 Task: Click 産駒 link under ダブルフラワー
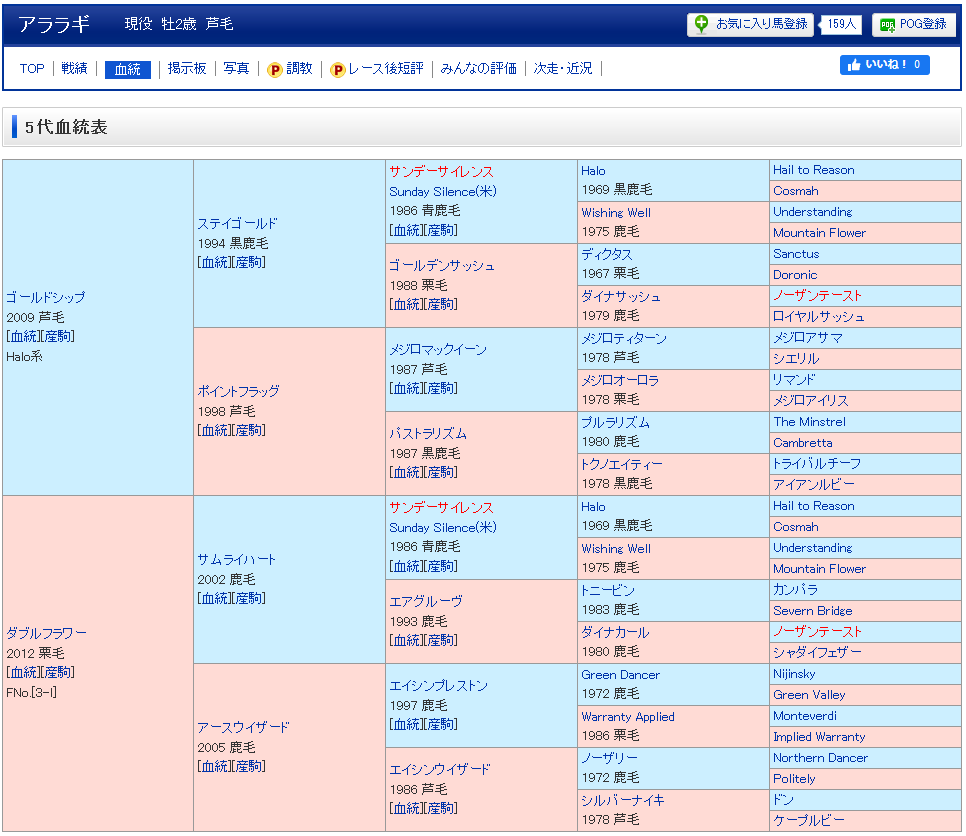point(59,673)
